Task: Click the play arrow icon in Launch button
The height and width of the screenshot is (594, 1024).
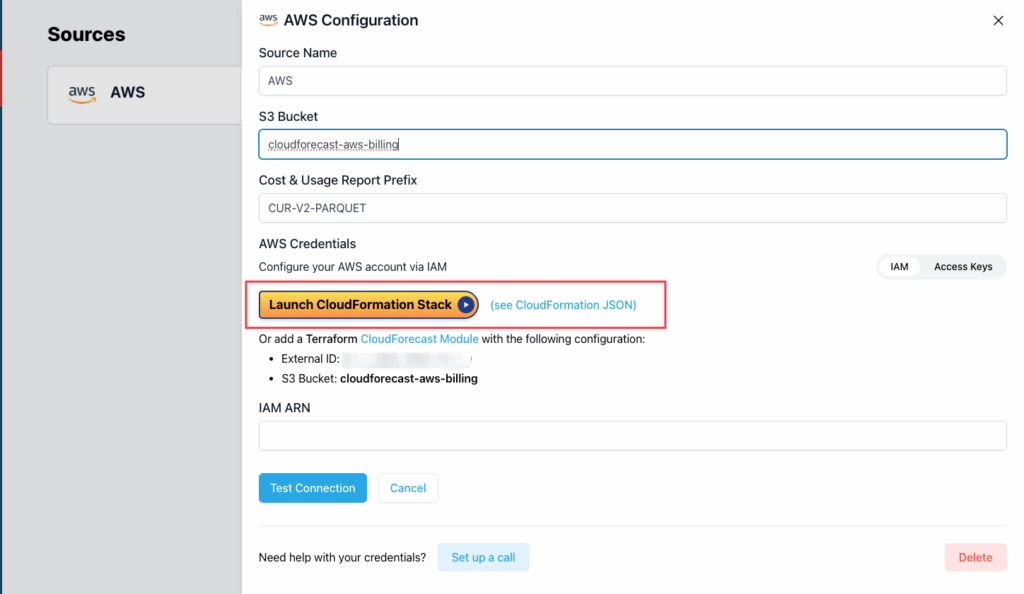Action: click(466, 305)
